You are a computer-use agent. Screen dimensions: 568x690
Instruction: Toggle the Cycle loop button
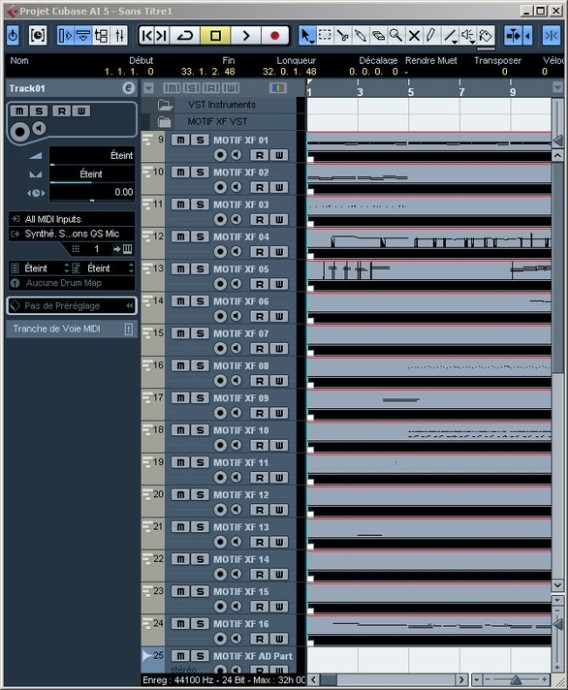pyautogui.click(x=185, y=36)
